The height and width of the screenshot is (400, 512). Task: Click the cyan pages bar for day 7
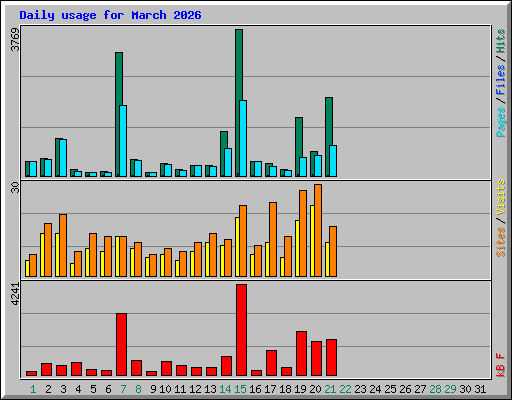pos(123,141)
